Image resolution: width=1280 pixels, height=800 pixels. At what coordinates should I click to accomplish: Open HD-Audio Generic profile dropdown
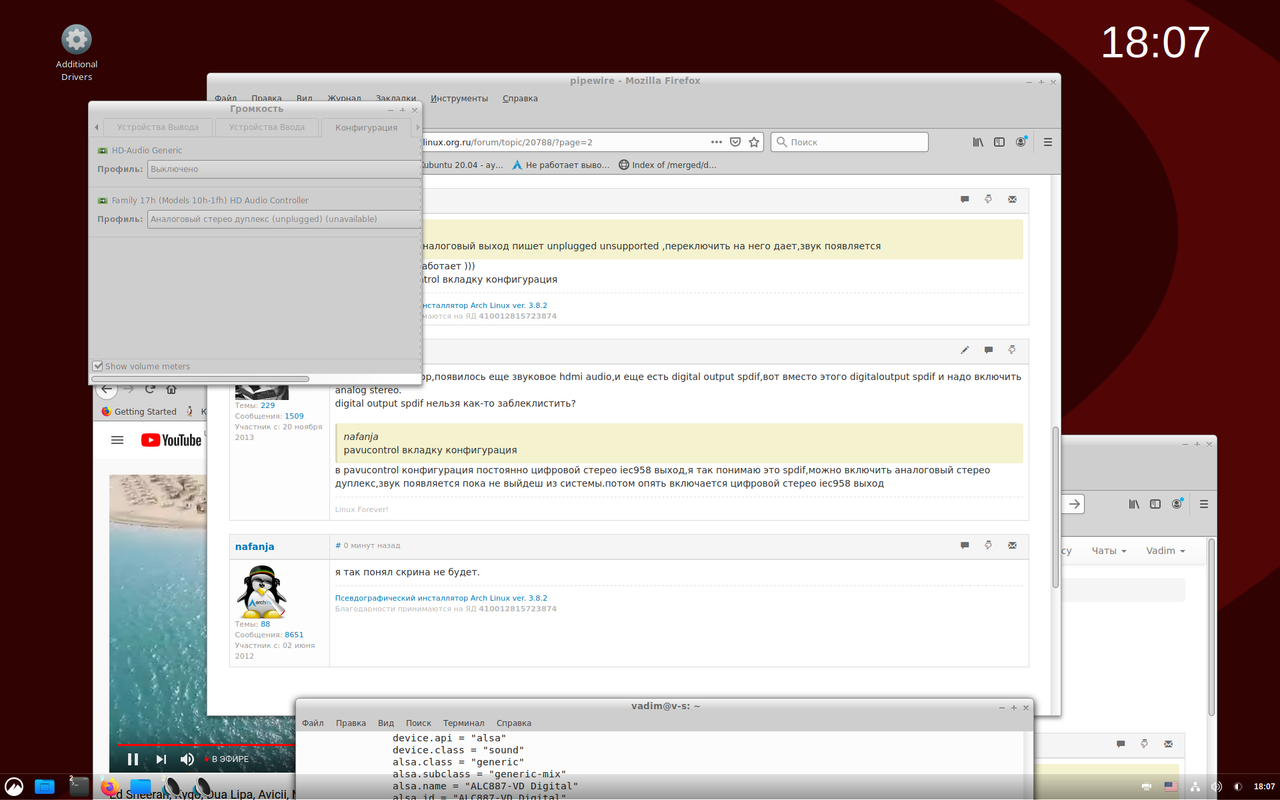[x=283, y=169]
